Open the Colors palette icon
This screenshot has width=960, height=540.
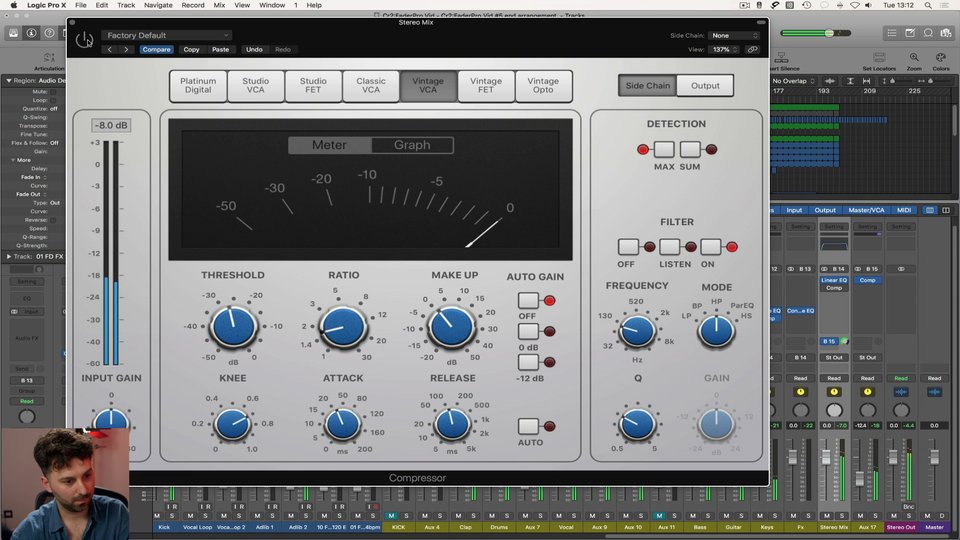tap(940, 58)
